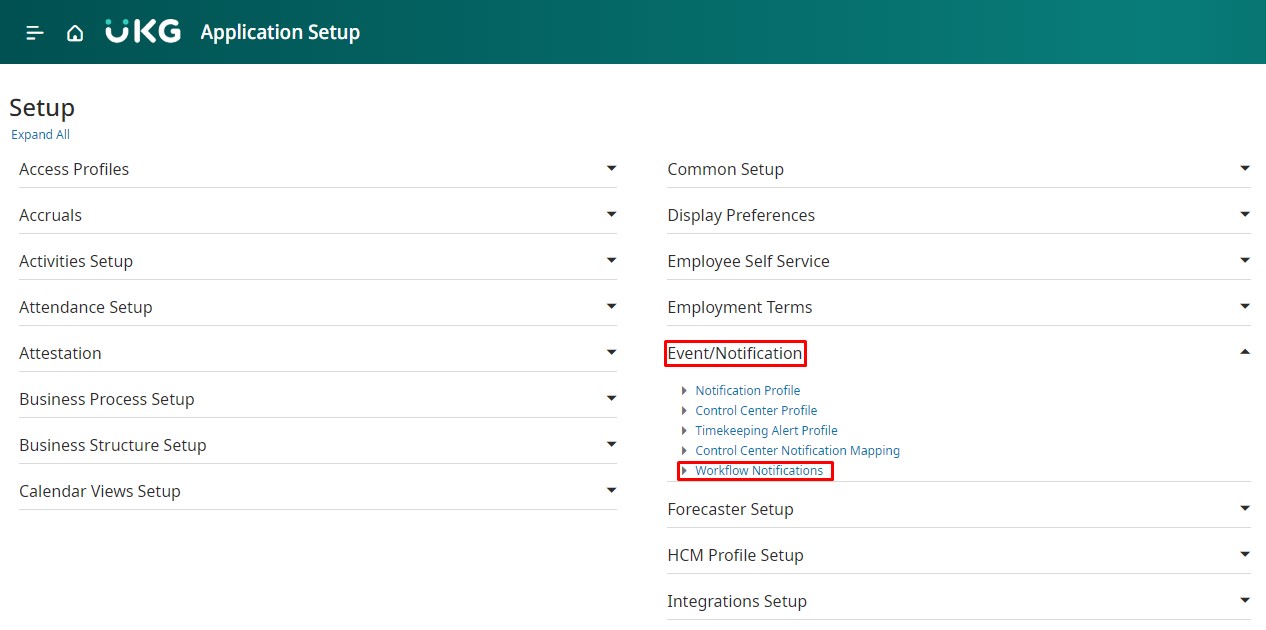Collapse the Event/Notification section
The width and height of the screenshot is (1266, 630).
click(1244, 352)
